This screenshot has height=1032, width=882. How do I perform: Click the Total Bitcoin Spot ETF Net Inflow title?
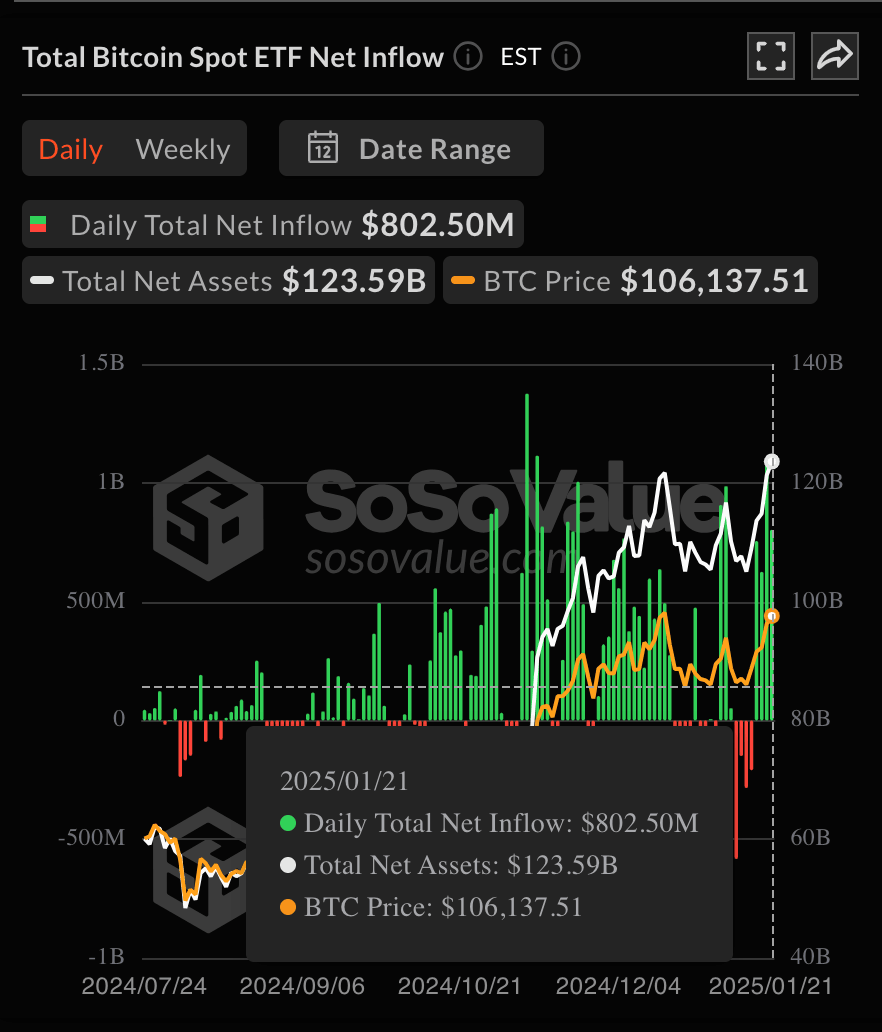[233, 57]
